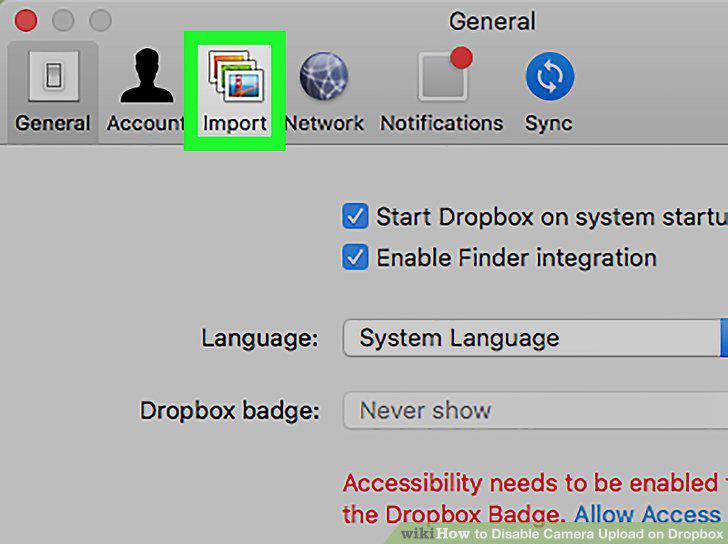Open the System Language dropdown
This screenshot has height=544, width=728.
(535, 338)
